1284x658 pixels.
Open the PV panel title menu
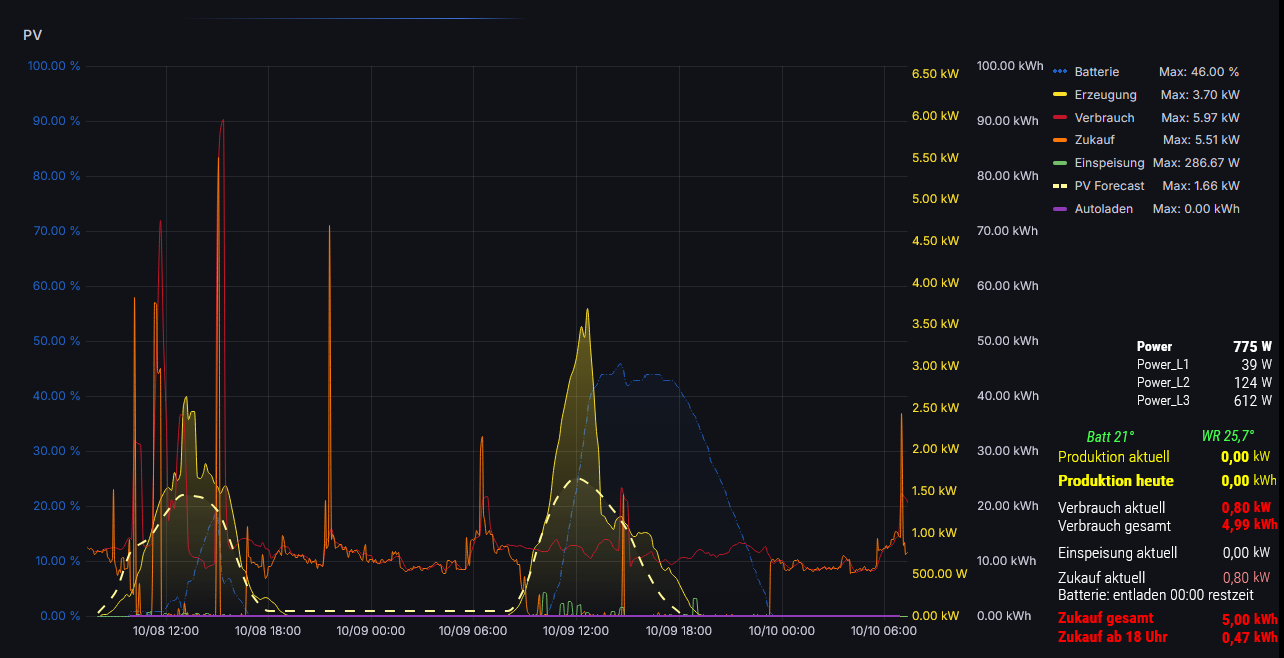tap(33, 35)
